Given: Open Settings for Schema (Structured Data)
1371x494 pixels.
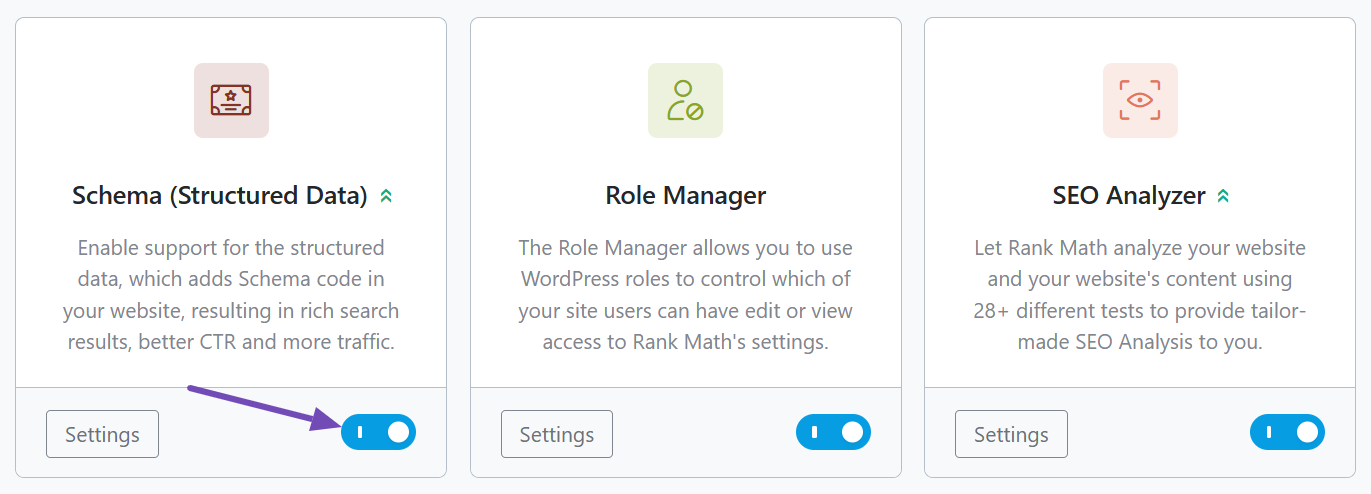Looking at the screenshot, I should (x=102, y=434).
